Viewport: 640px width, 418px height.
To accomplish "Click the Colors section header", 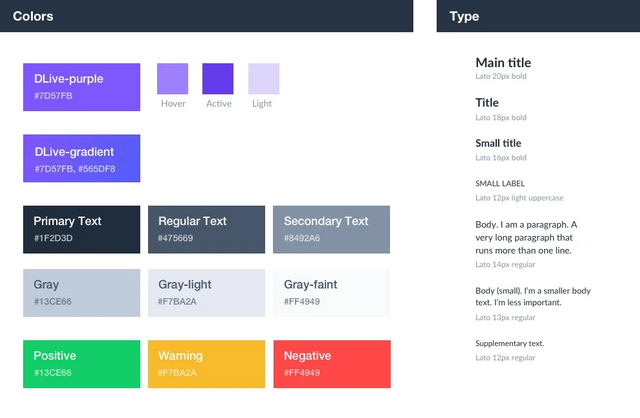I will 207,16.
